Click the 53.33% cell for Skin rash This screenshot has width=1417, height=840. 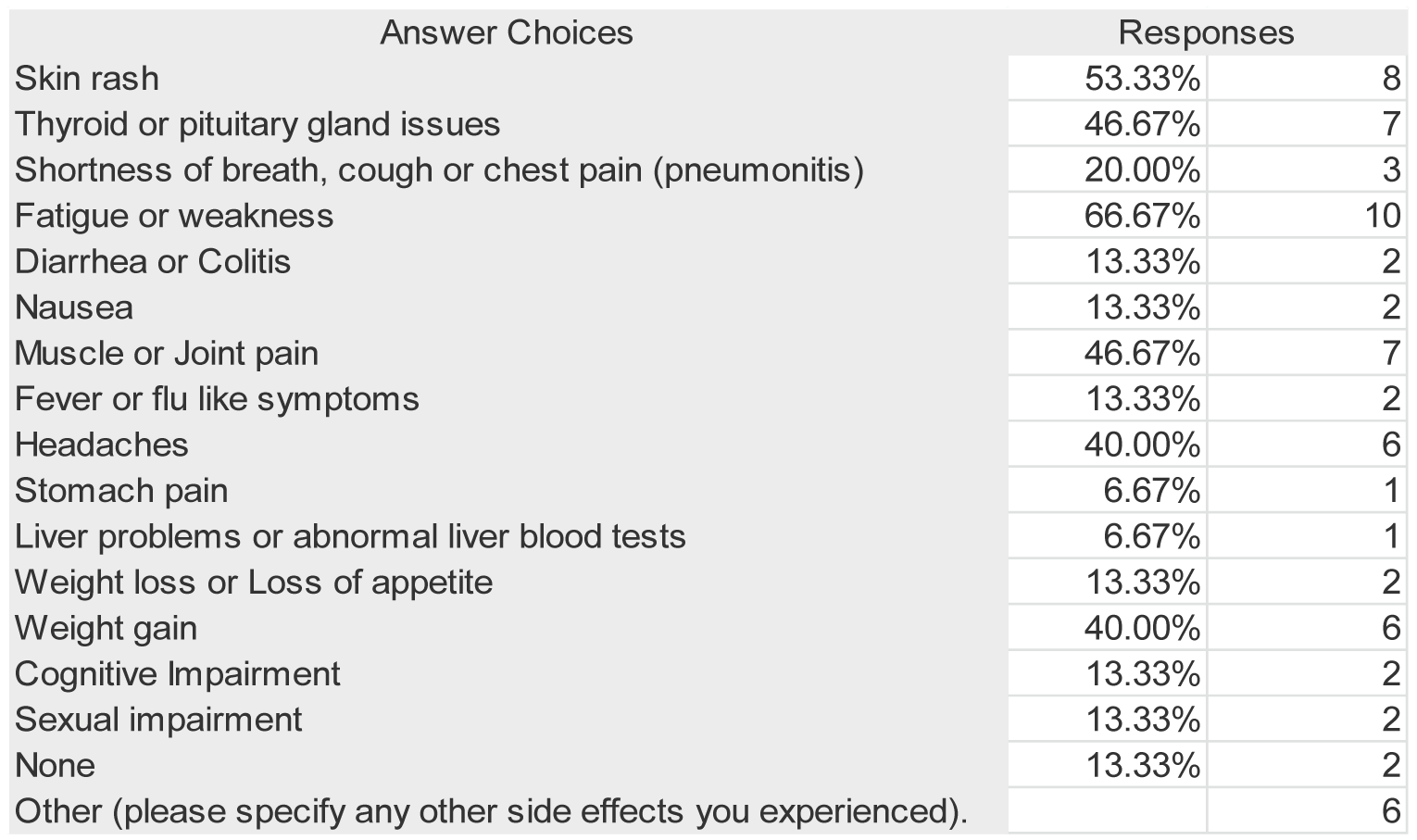1142,78
